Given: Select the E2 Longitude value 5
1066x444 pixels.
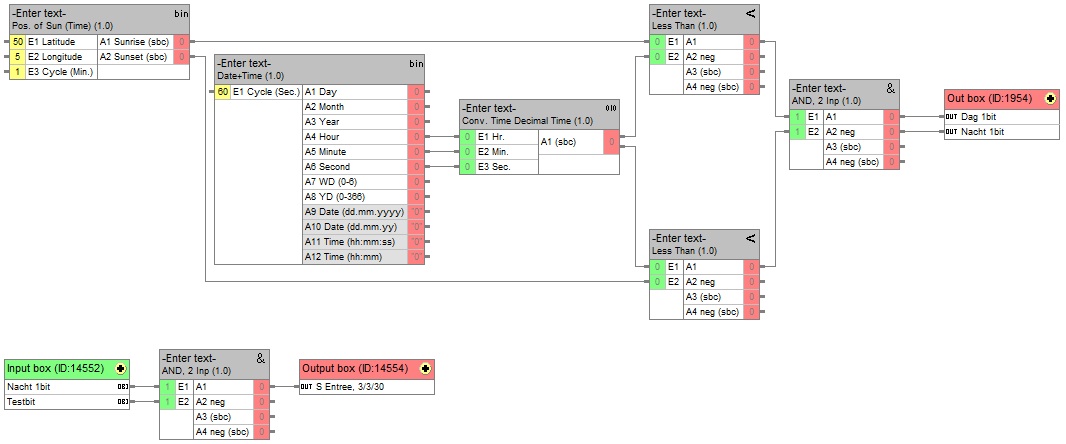Looking at the screenshot, I should pyautogui.click(x=18, y=57).
